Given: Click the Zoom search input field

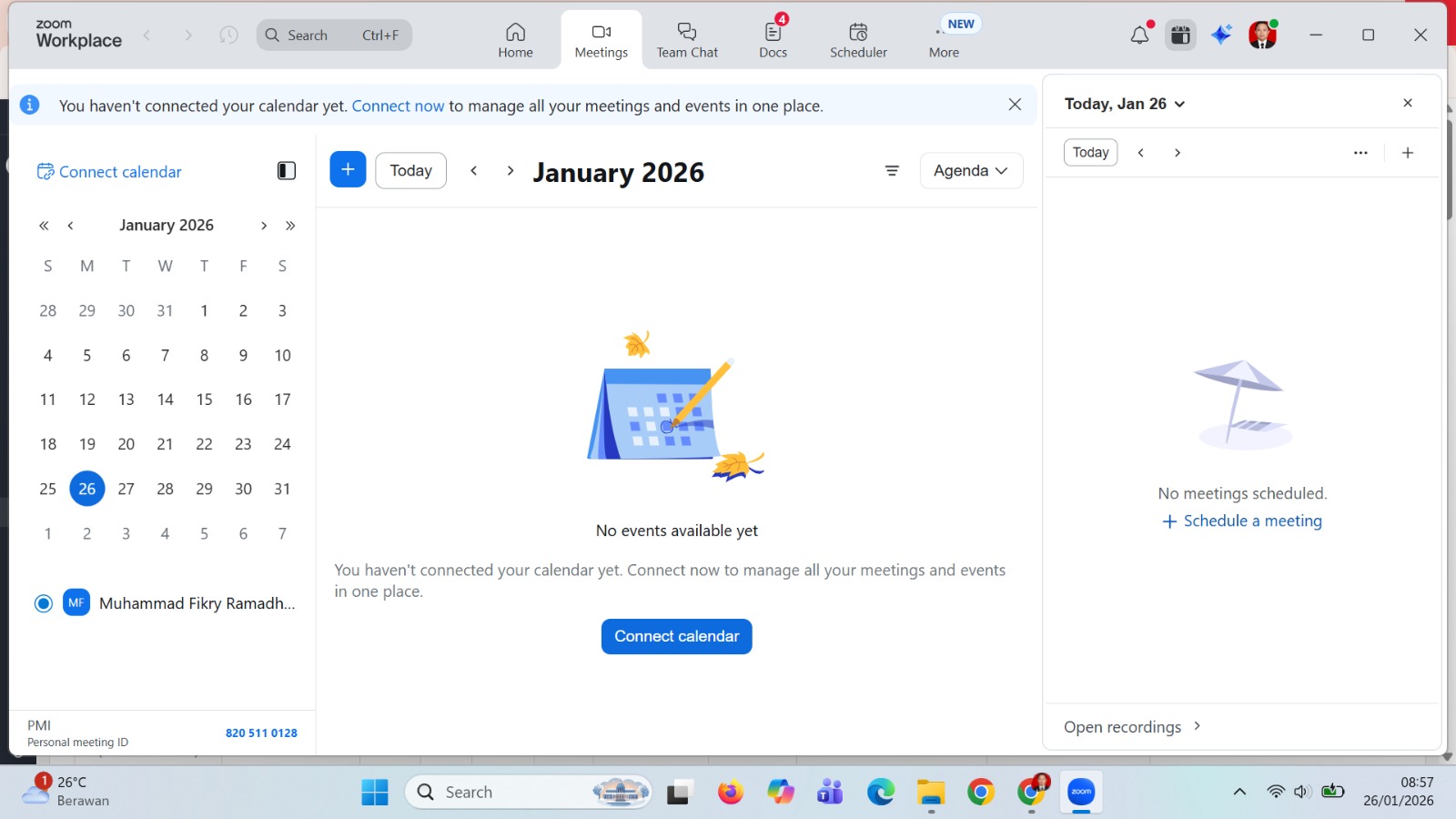Looking at the screenshot, I should tap(334, 35).
